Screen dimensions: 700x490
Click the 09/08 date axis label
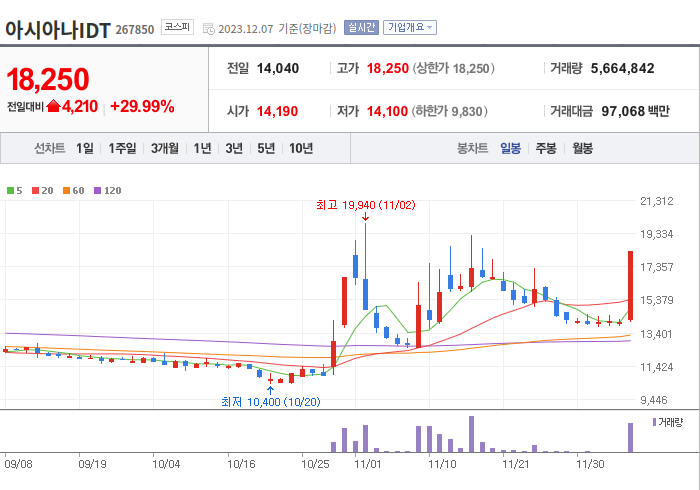[x=18, y=464]
